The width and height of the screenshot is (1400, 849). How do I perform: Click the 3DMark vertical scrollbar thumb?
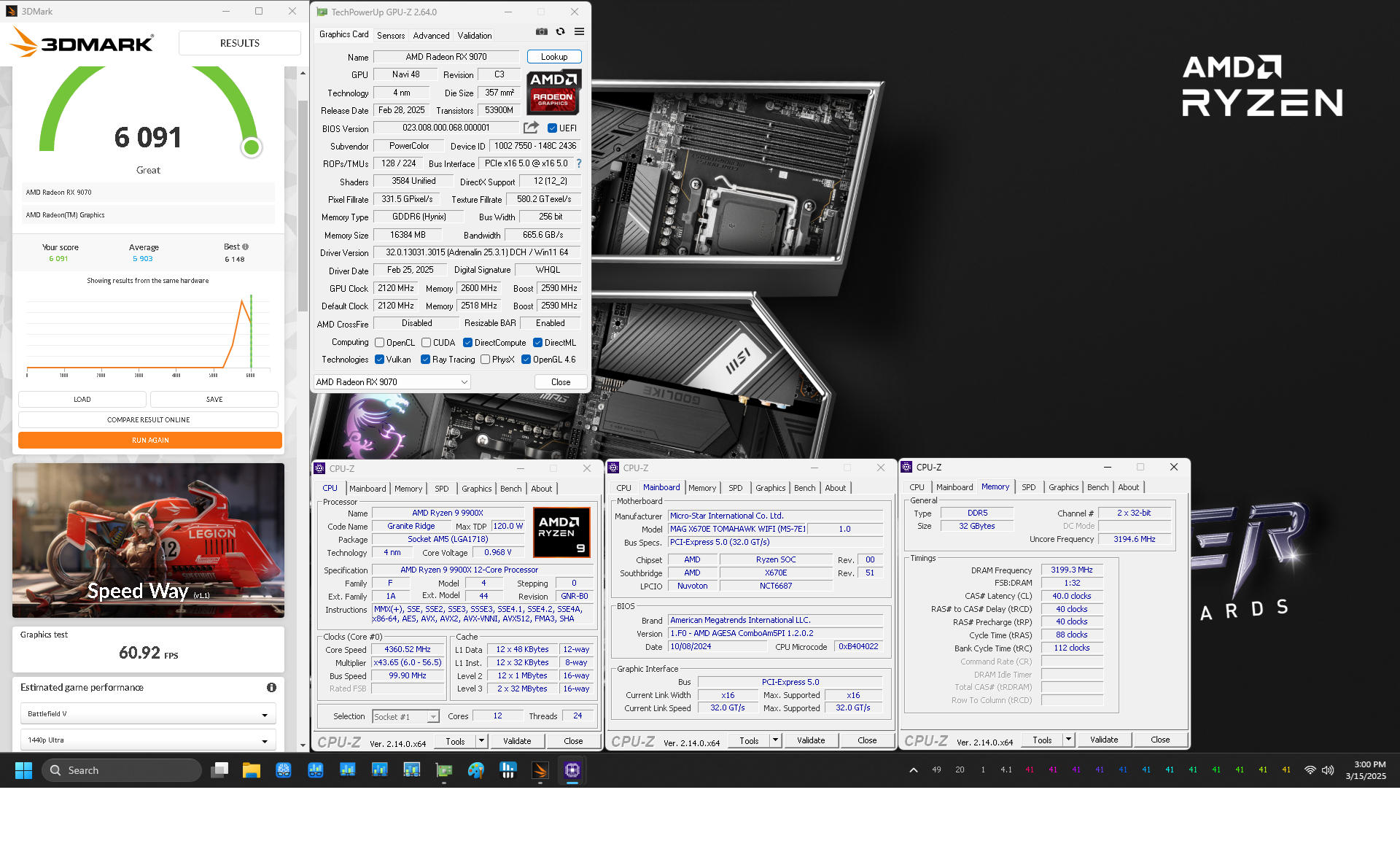(x=303, y=206)
